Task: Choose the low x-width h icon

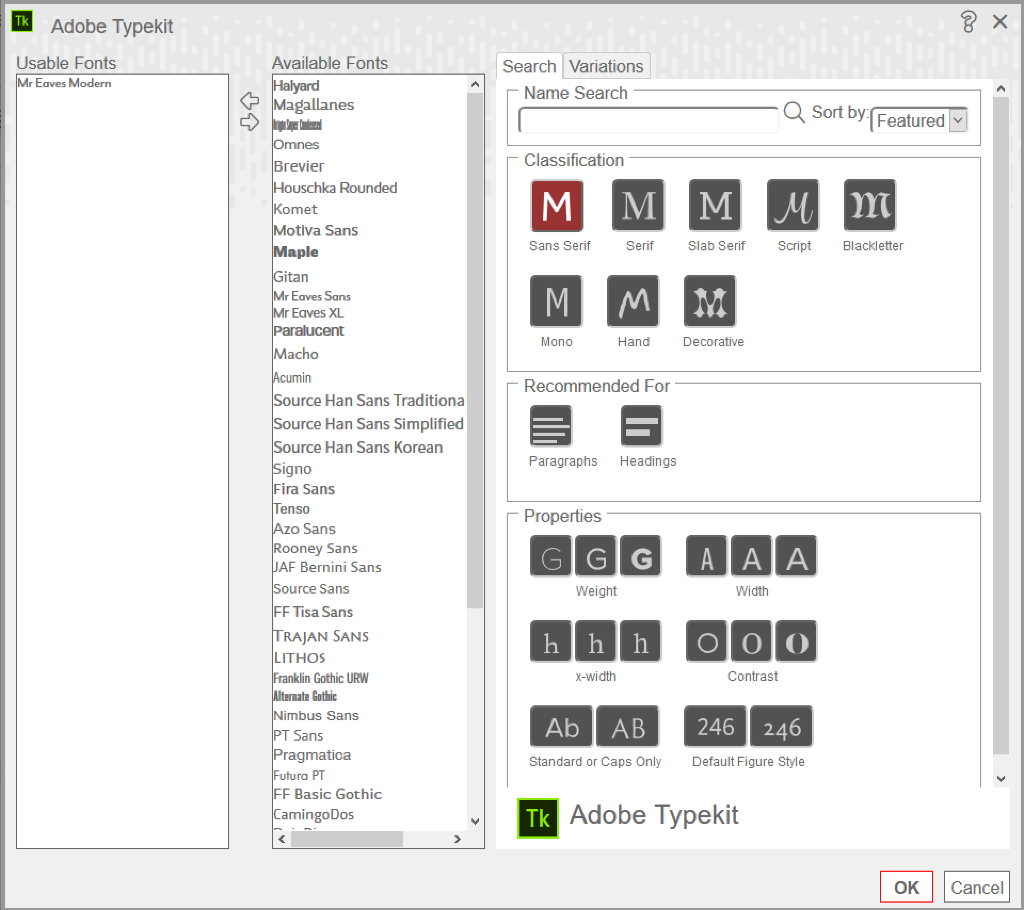Action: pyautogui.click(x=551, y=641)
